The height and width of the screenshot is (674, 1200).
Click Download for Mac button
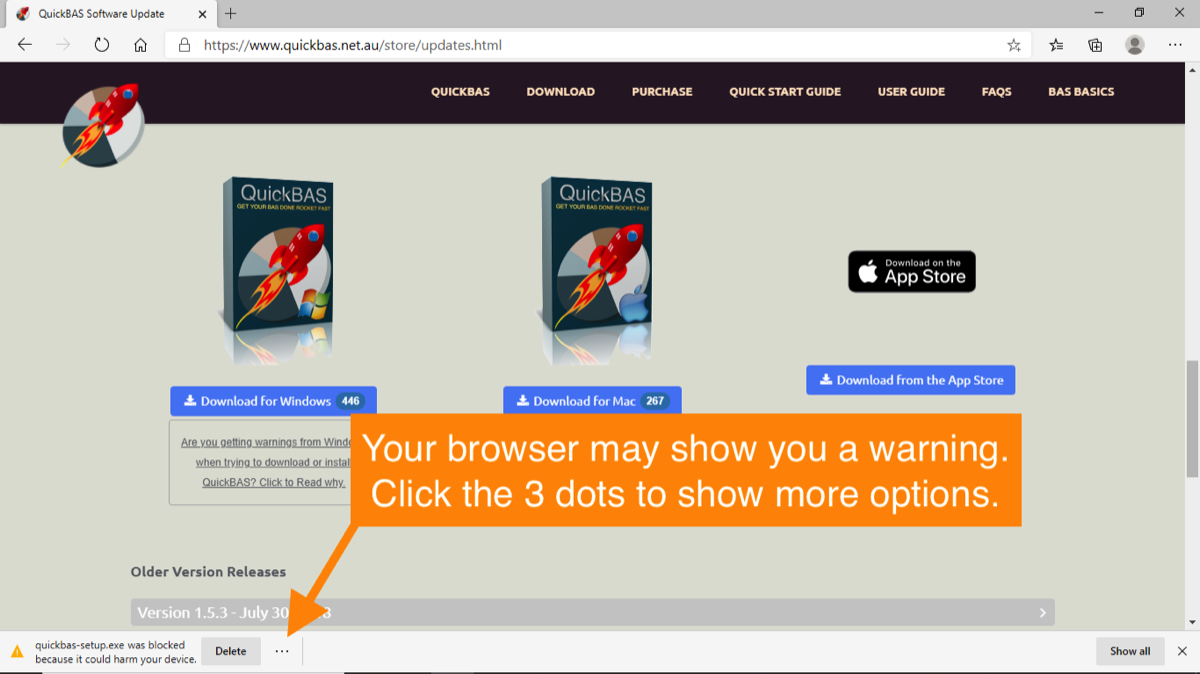point(592,401)
